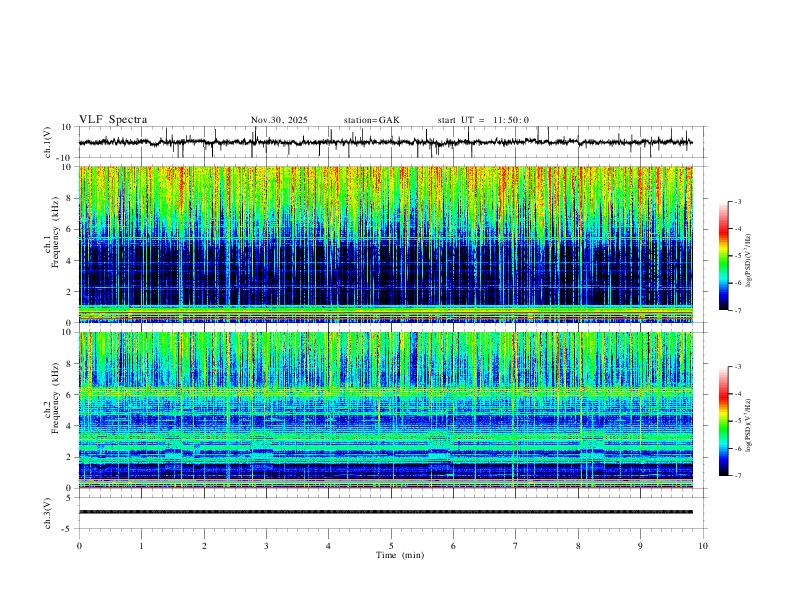Image resolution: width=792 pixels, height=612 pixels.
Task: Click the "-7" label on ch.1 colorbar
Action: 737,311
